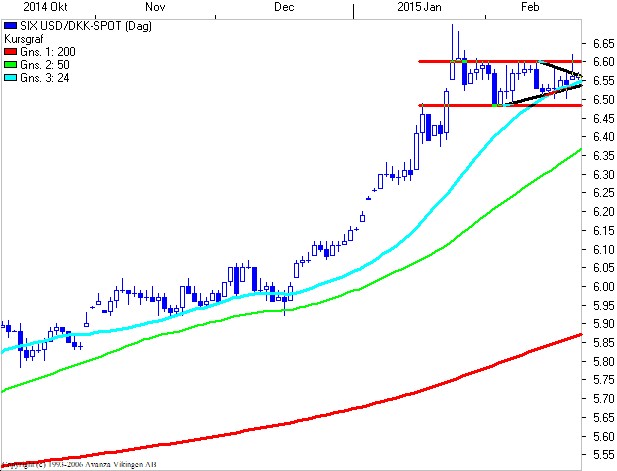Click the blue SIX USD/DKK-SPOT legend swatch
Image resolution: width=617 pixels, height=471 pixels.
pos(11,26)
